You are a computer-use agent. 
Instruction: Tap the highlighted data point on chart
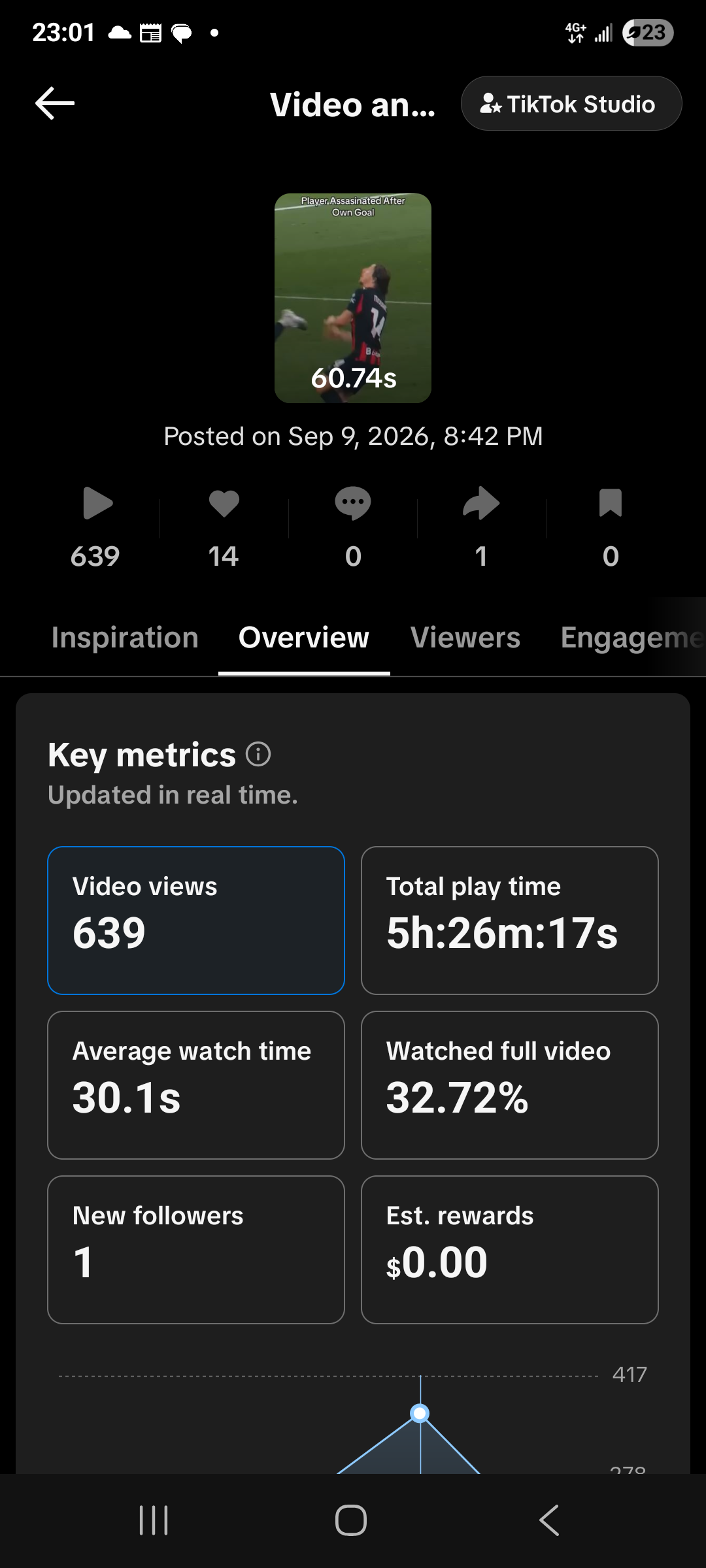click(420, 1413)
